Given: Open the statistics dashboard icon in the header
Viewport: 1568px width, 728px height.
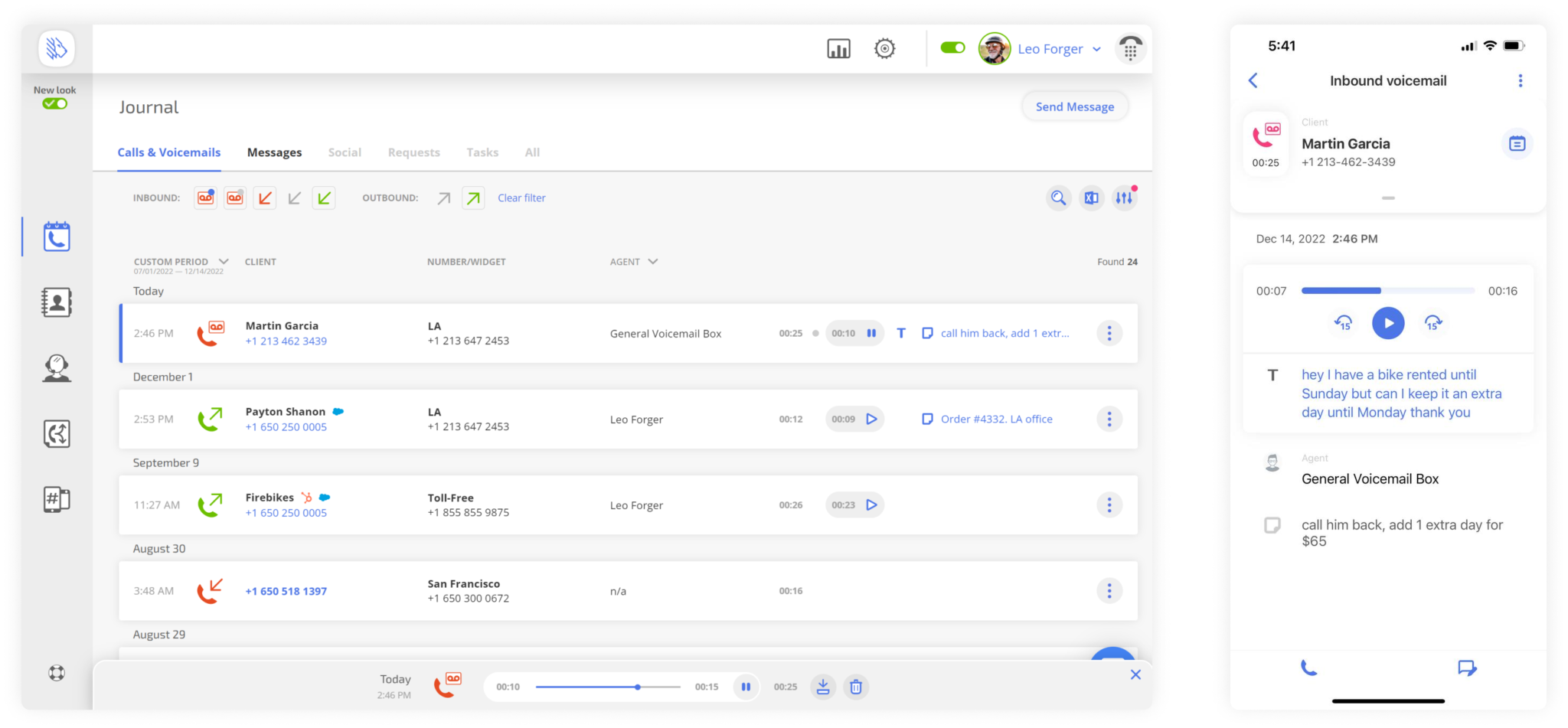Looking at the screenshot, I should [838, 48].
